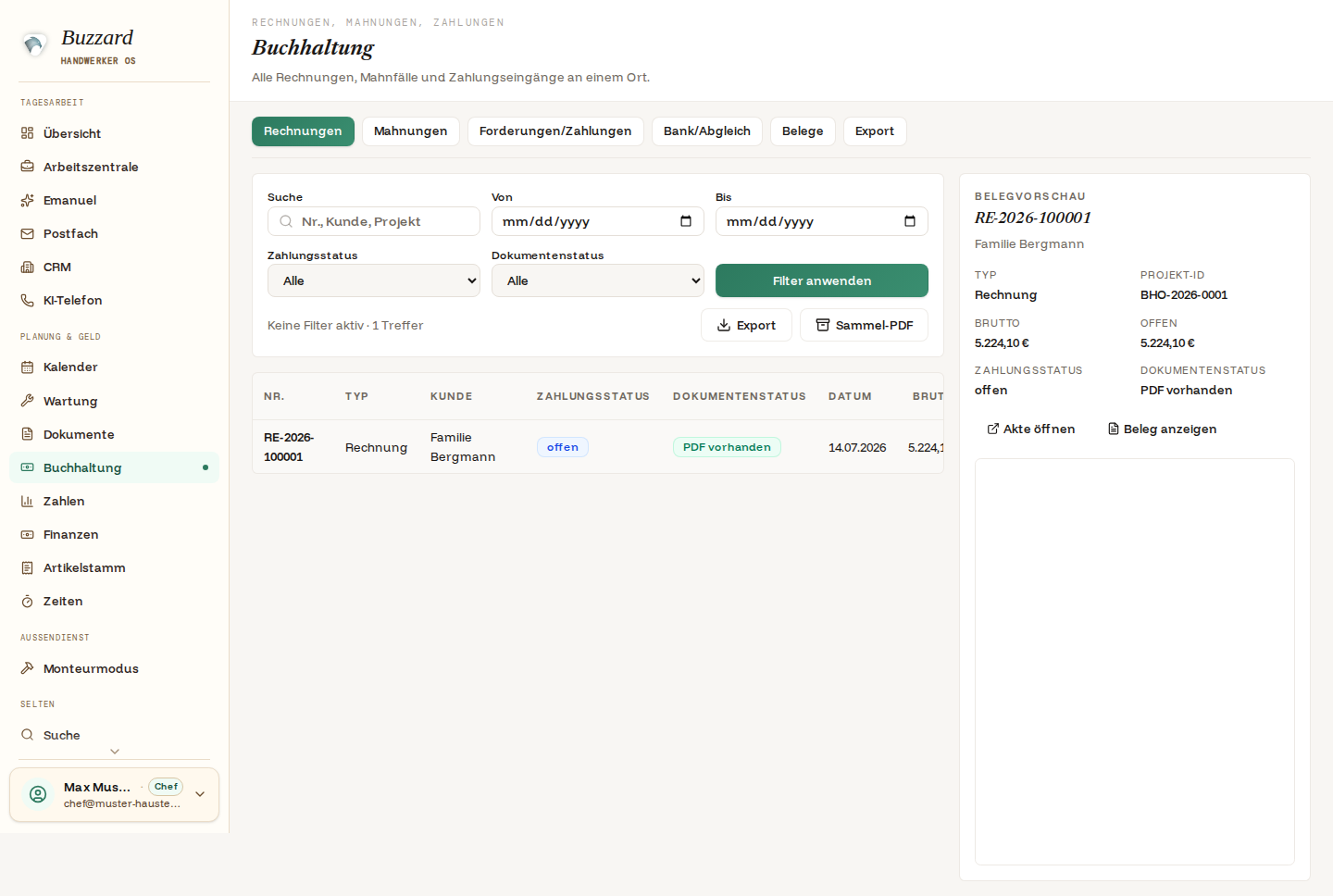Expand the user account menu chevron
Image resolution: width=1333 pixels, height=896 pixels.
(x=200, y=794)
